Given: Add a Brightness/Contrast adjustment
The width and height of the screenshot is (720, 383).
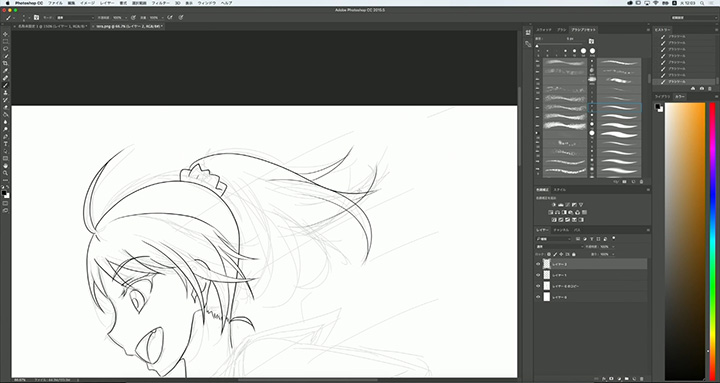Looking at the screenshot, I should 554,205.
